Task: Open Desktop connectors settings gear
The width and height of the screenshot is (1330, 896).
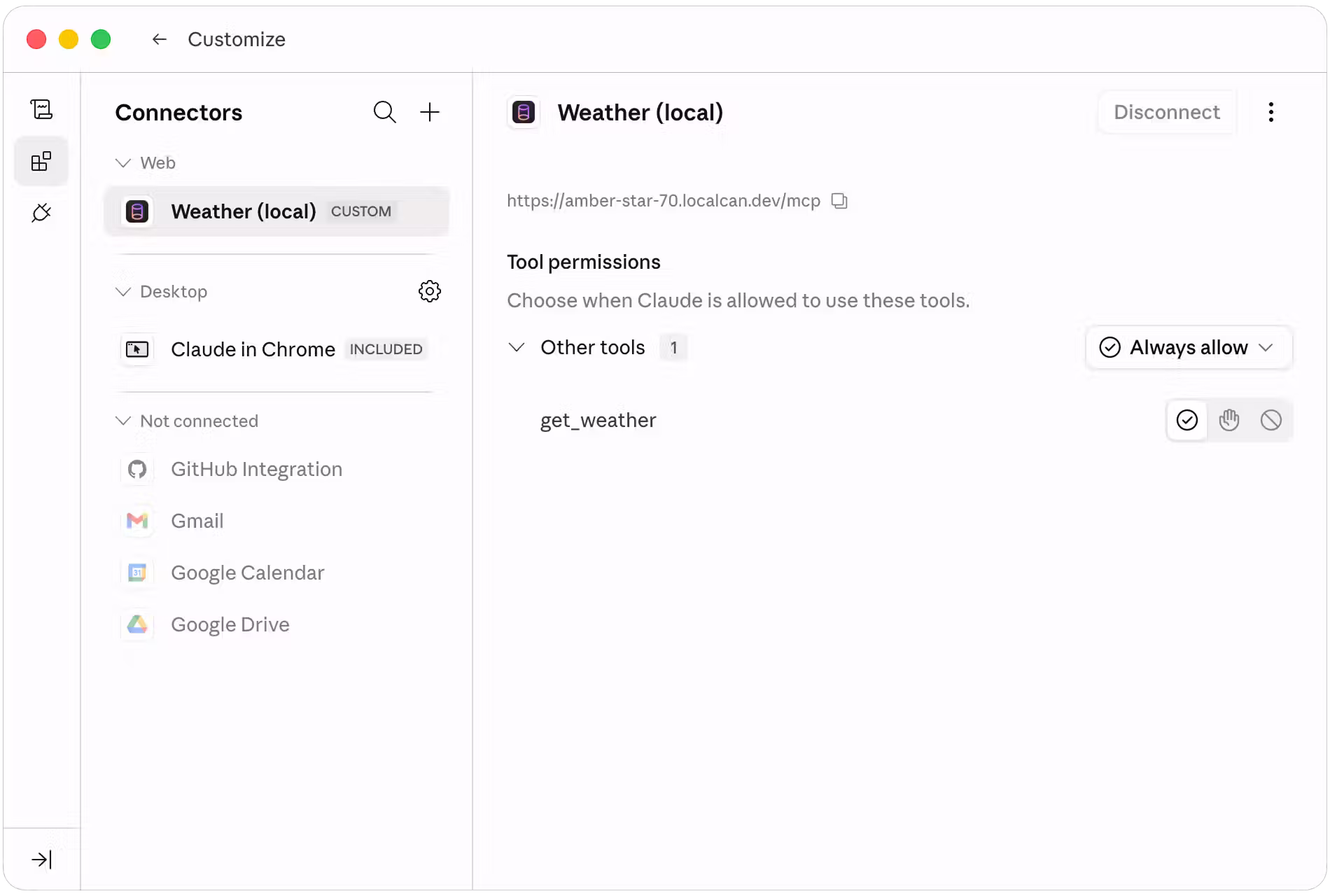Action: pos(430,291)
